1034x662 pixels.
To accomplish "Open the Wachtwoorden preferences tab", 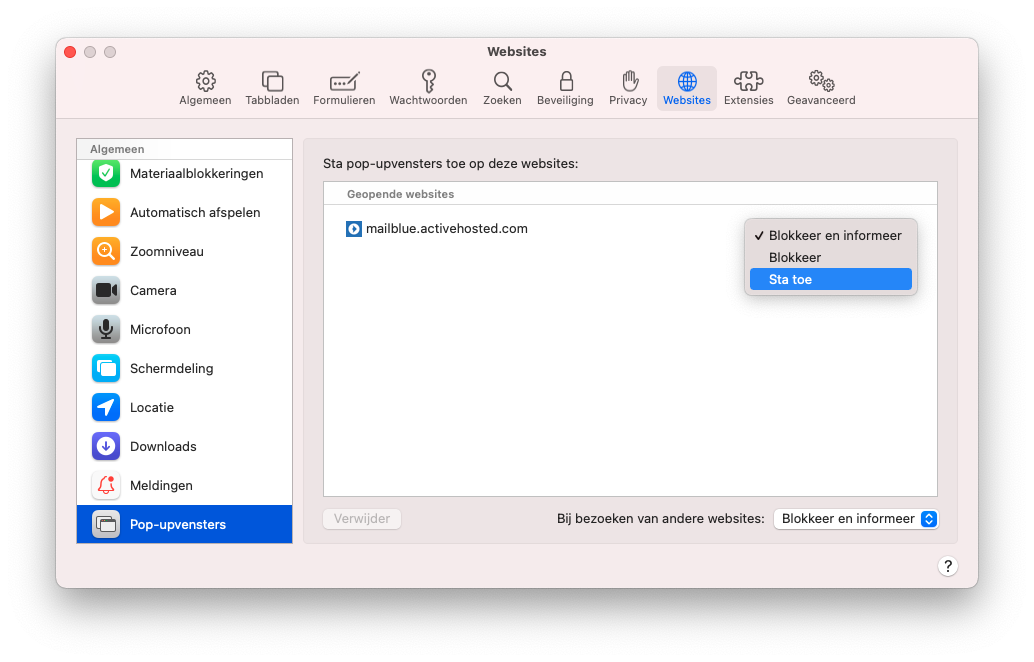I will click(x=428, y=88).
